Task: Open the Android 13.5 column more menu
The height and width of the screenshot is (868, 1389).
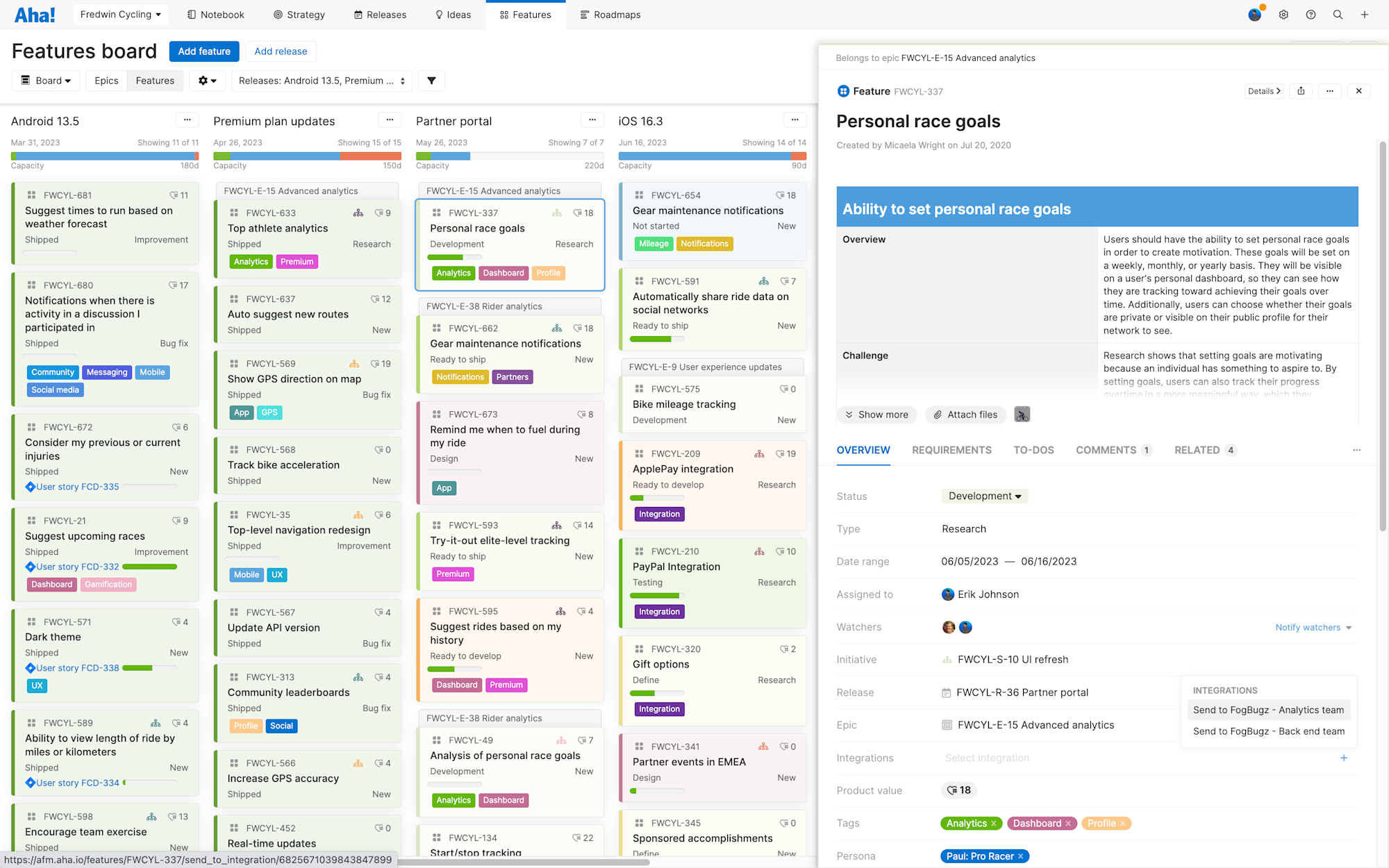Action: 187,120
